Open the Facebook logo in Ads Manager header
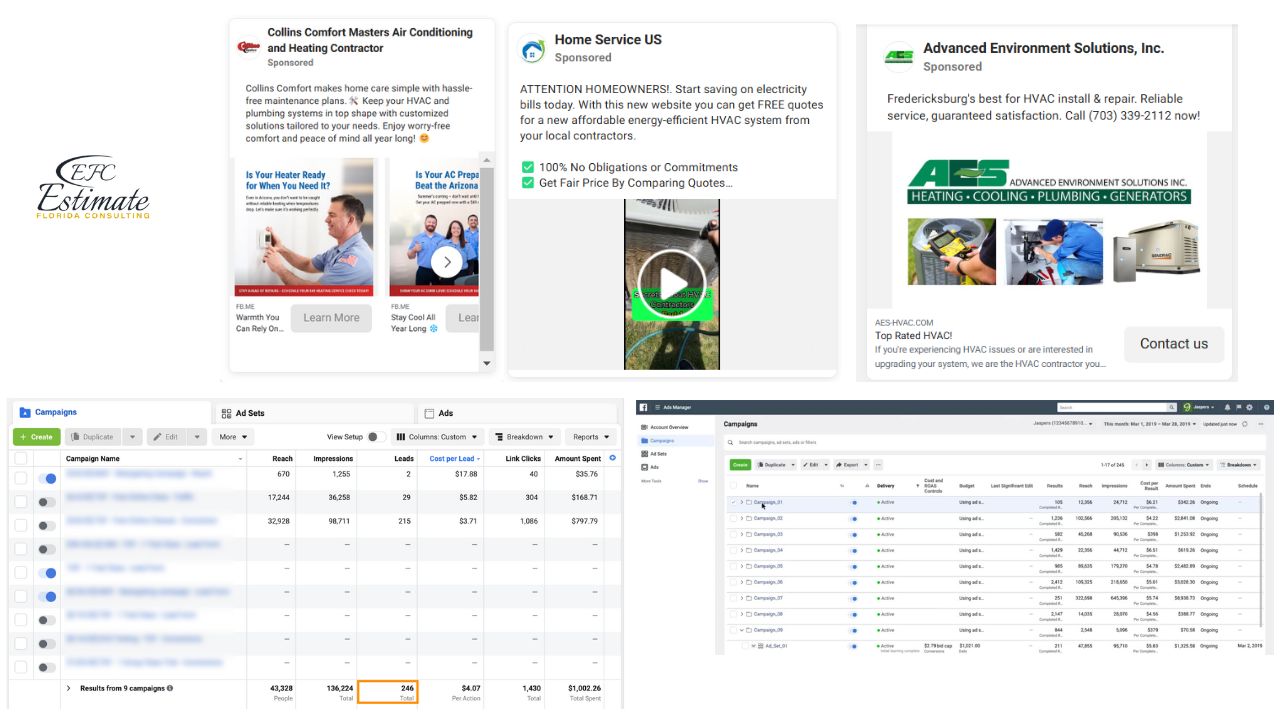Viewport: 1280px width, 720px height. coord(643,407)
